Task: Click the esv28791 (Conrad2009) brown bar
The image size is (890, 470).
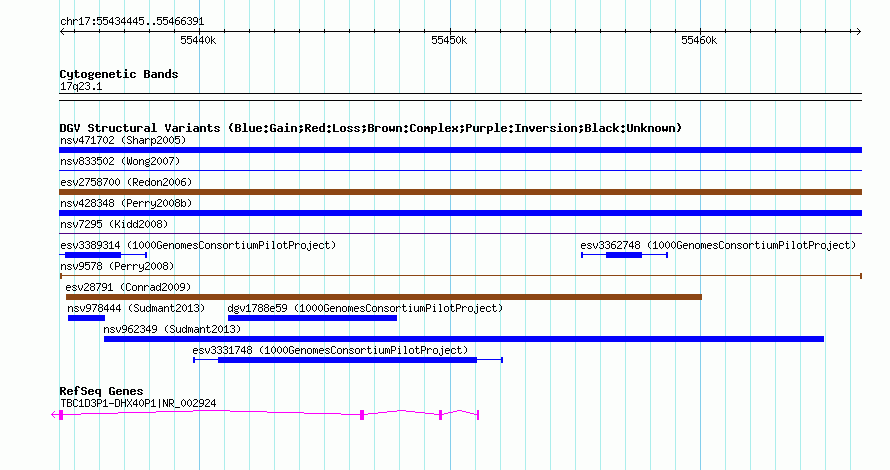Action: [x=384, y=297]
